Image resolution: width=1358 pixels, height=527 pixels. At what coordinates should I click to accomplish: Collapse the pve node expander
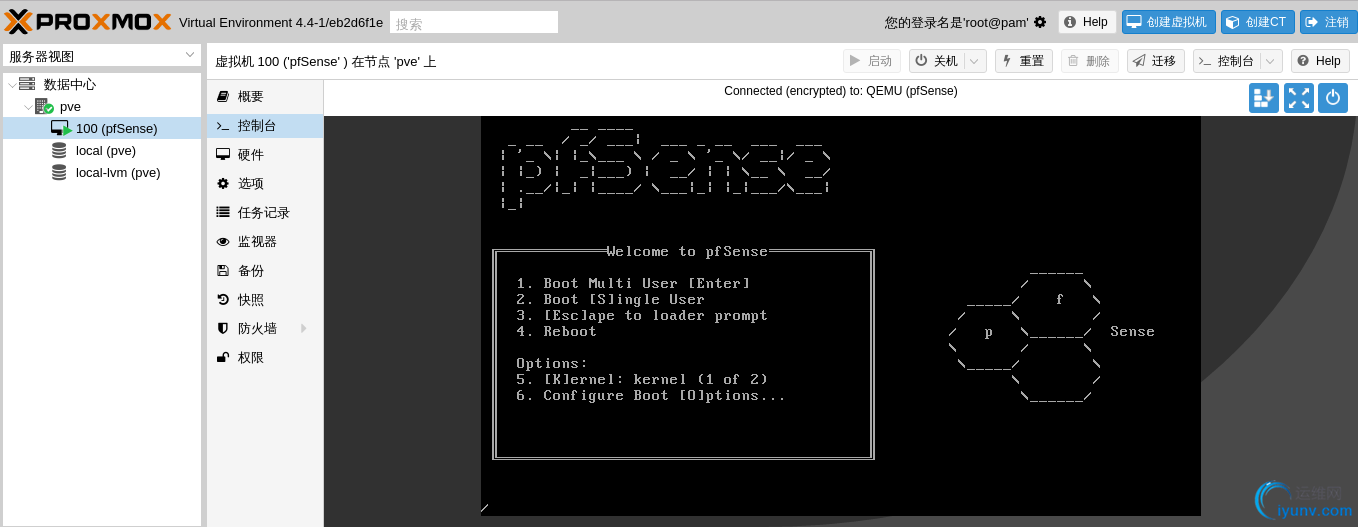pyautogui.click(x=28, y=107)
